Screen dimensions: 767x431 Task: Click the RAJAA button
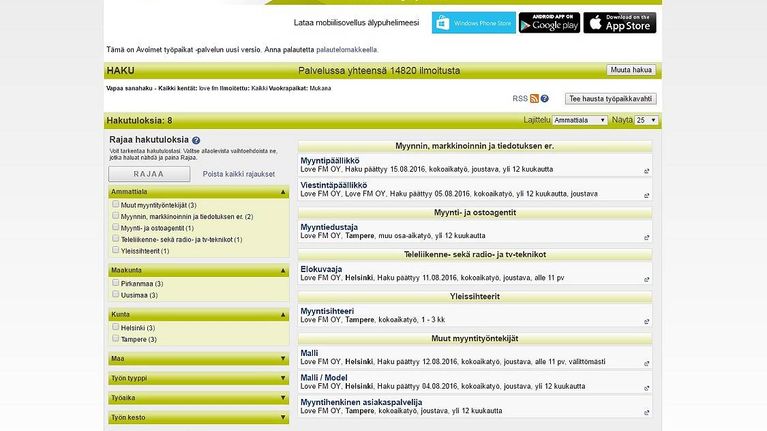pyautogui.click(x=149, y=174)
